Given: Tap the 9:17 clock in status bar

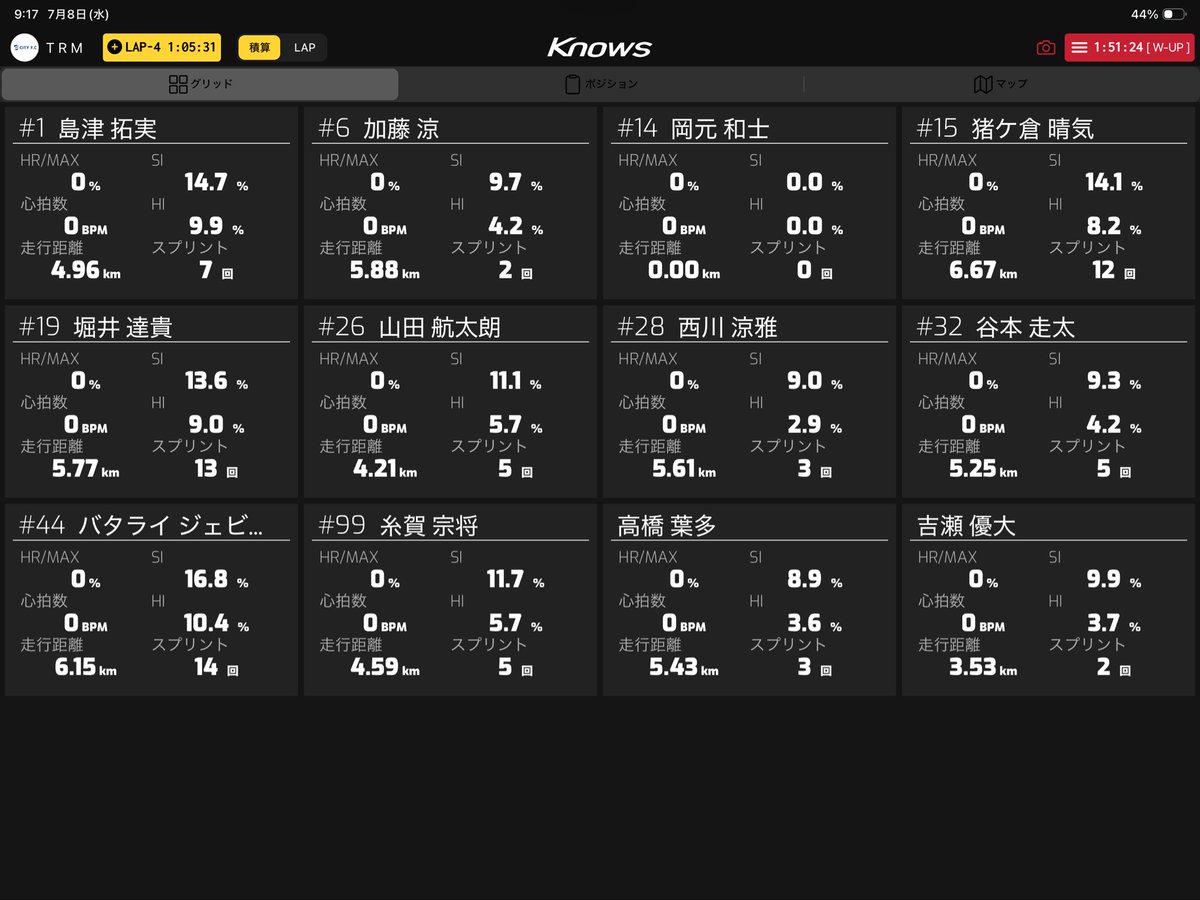Looking at the screenshot, I should click(x=26, y=14).
